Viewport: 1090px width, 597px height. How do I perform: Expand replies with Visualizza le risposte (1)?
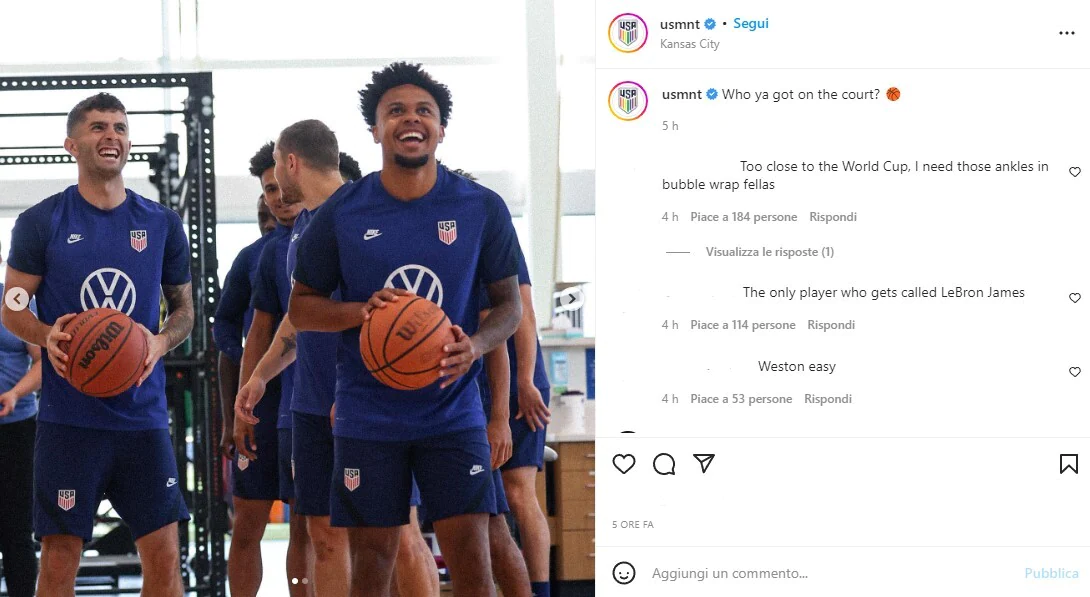click(x=770, y=252)
